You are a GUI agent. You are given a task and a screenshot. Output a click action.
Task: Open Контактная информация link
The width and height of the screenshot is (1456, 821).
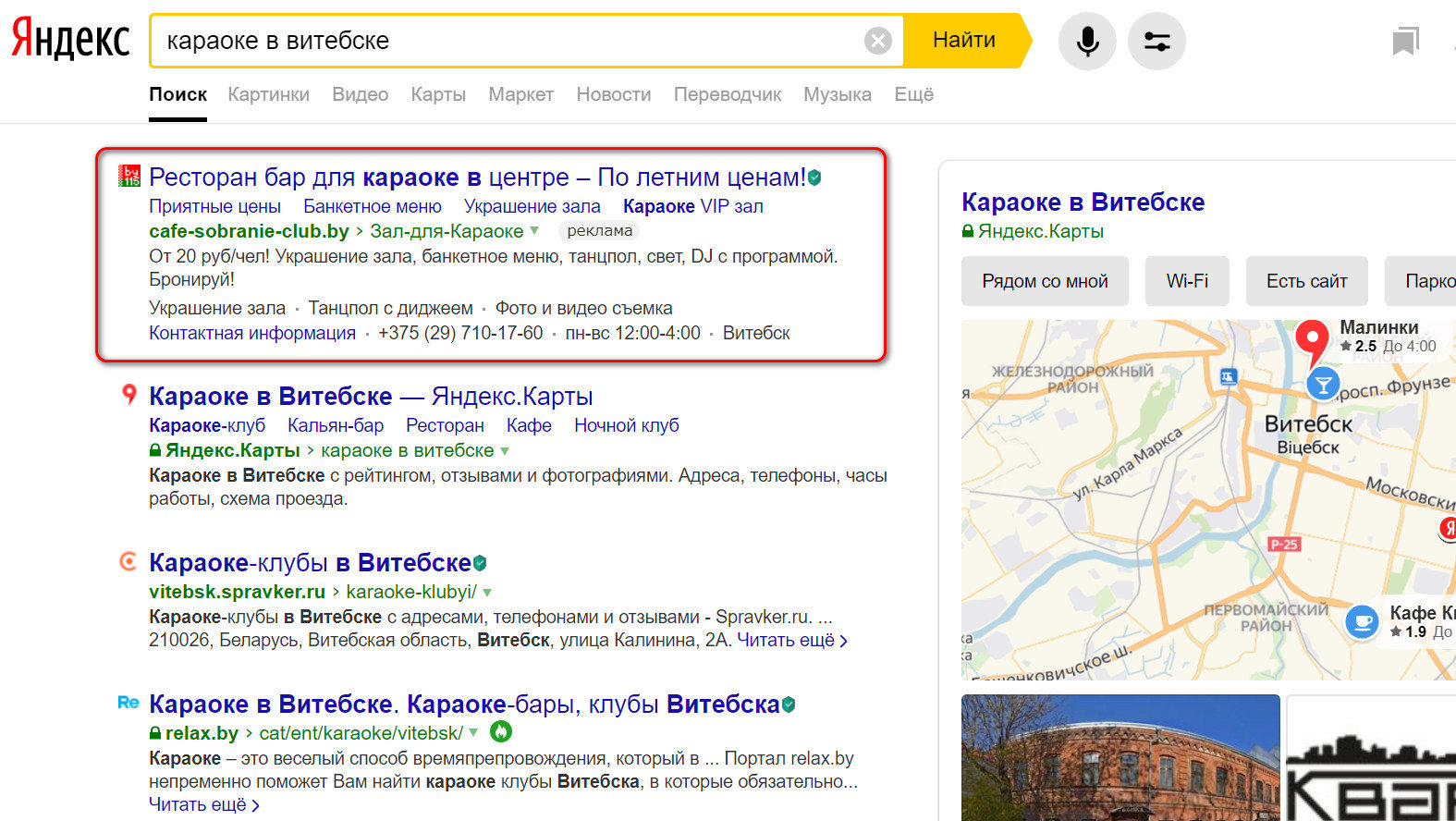coord(252,333)
